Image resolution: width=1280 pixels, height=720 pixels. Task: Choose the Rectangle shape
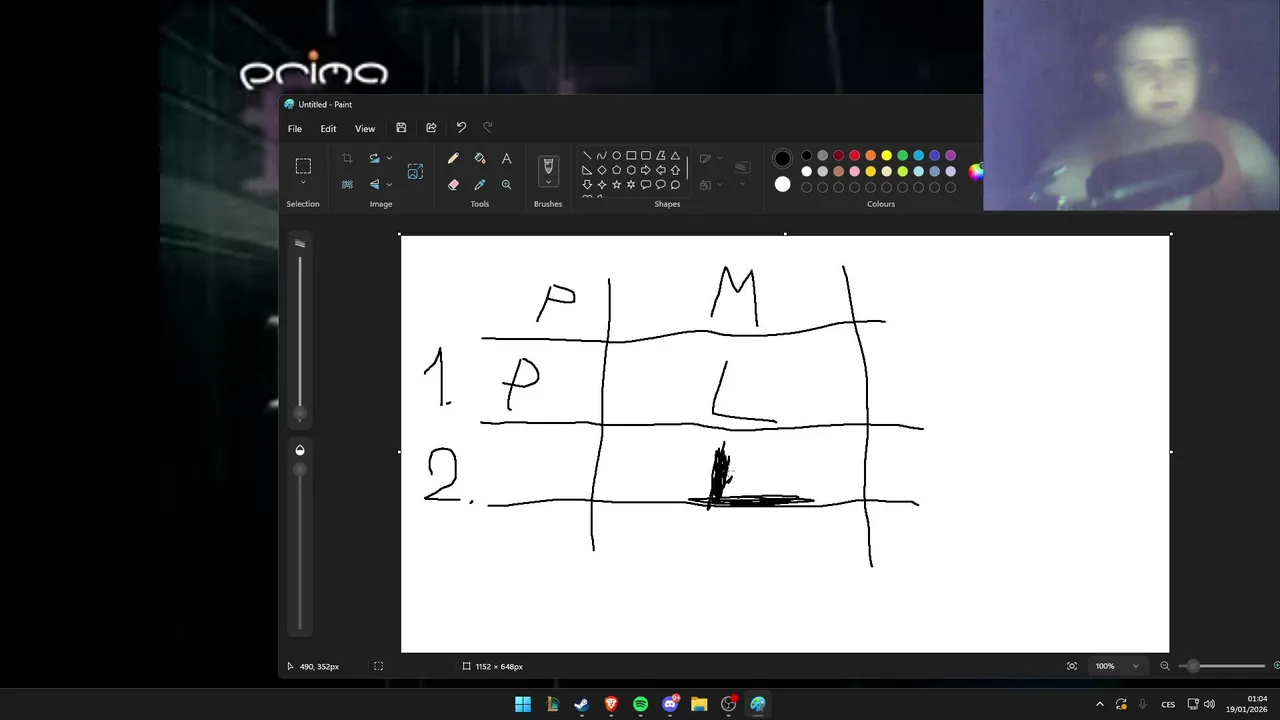click(631, 156)
